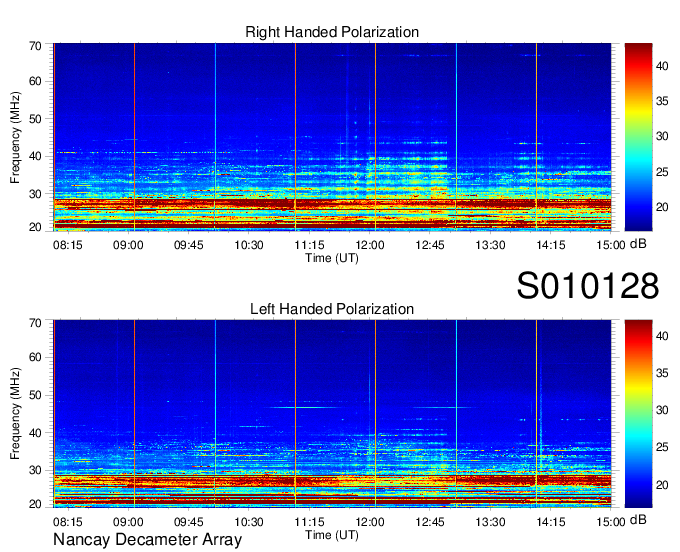Click the 'Left Handed Polarization' title
Viewport: 680px width, 552px height.
332,309
